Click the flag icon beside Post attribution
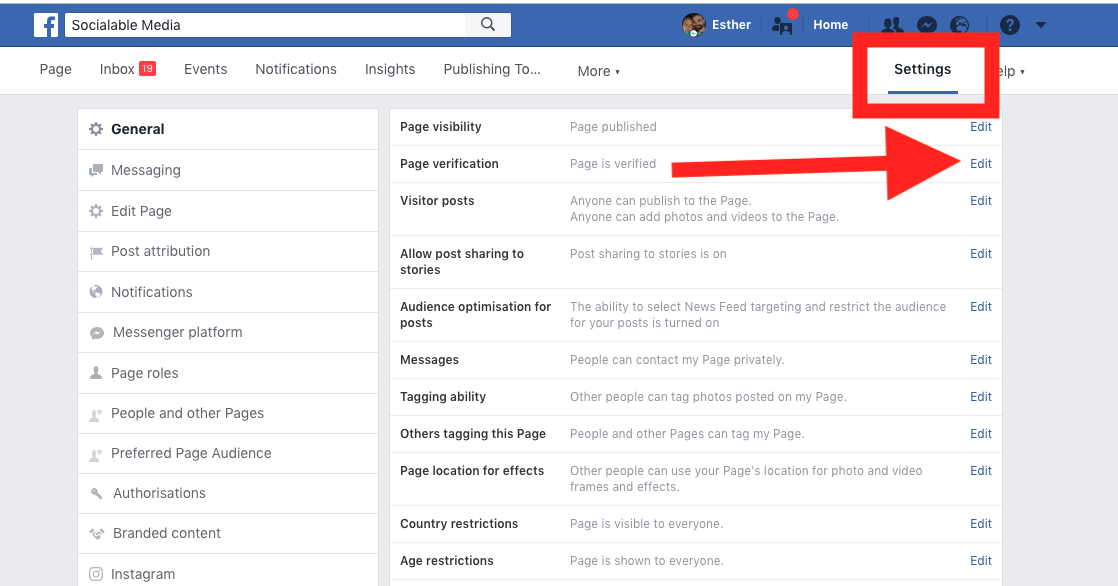 tap(95, 251)
